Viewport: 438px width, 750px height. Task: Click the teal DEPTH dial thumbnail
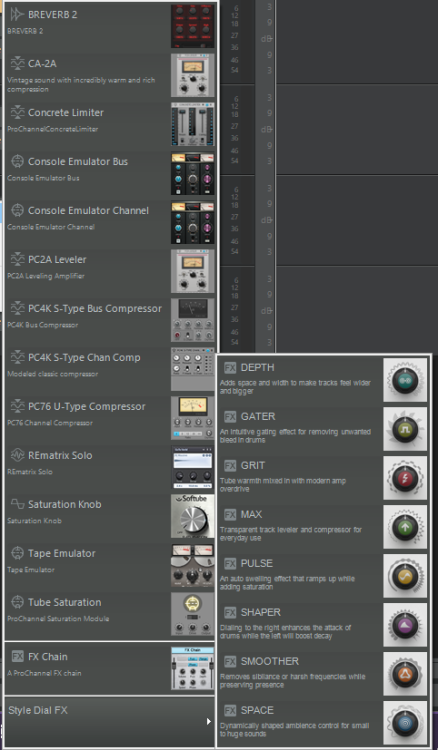point(405,380)
